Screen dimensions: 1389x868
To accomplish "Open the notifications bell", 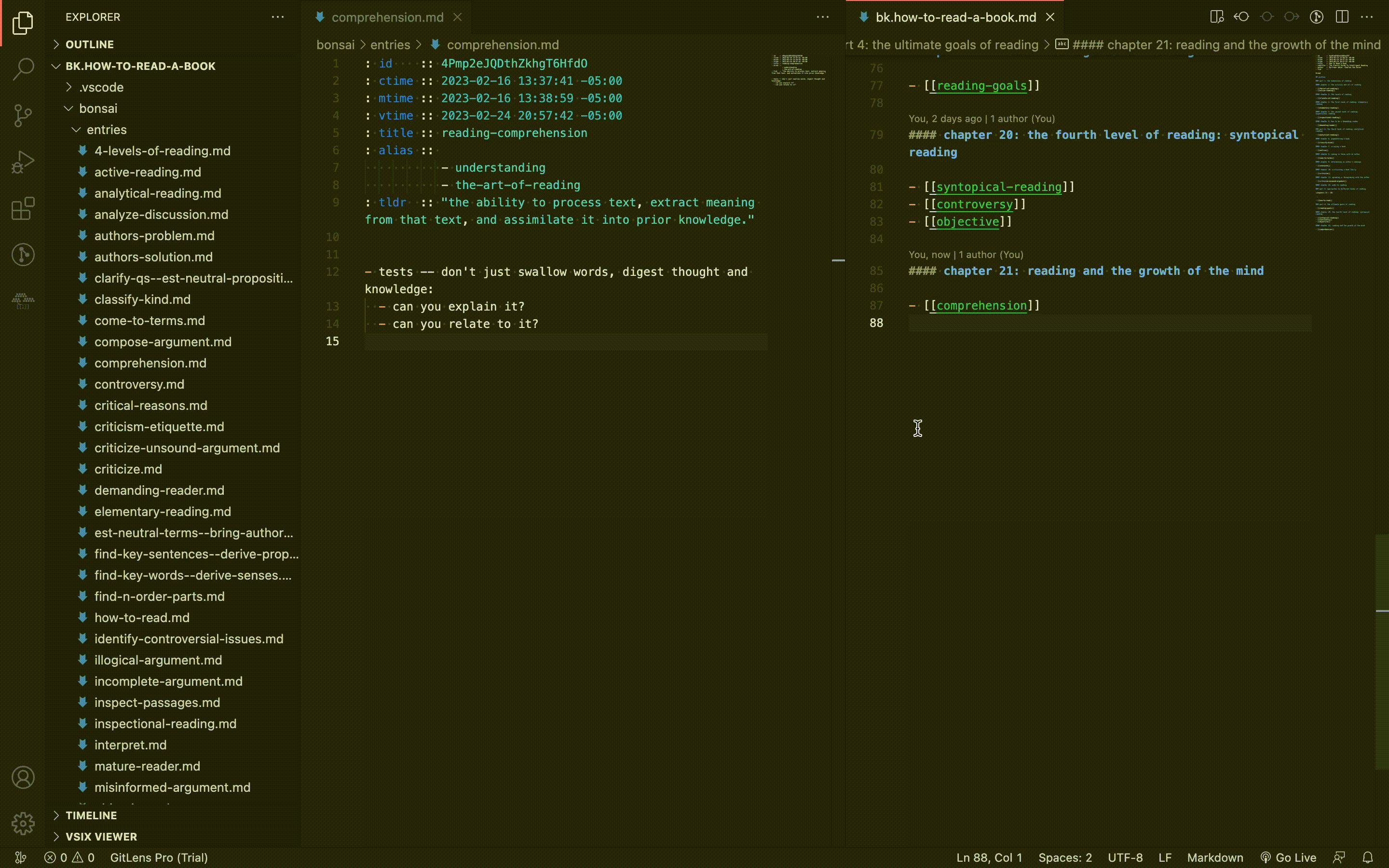I will tap(1368, 857).
